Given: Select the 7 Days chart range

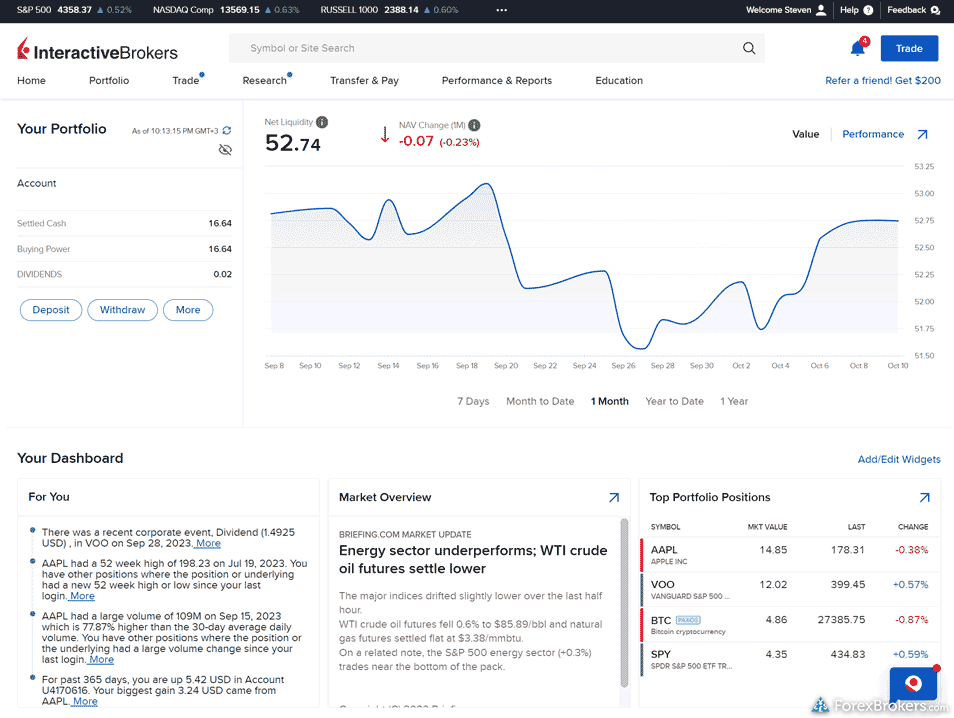Looking at the screenshot, I should pyautogui.click(x=473, y=401).
